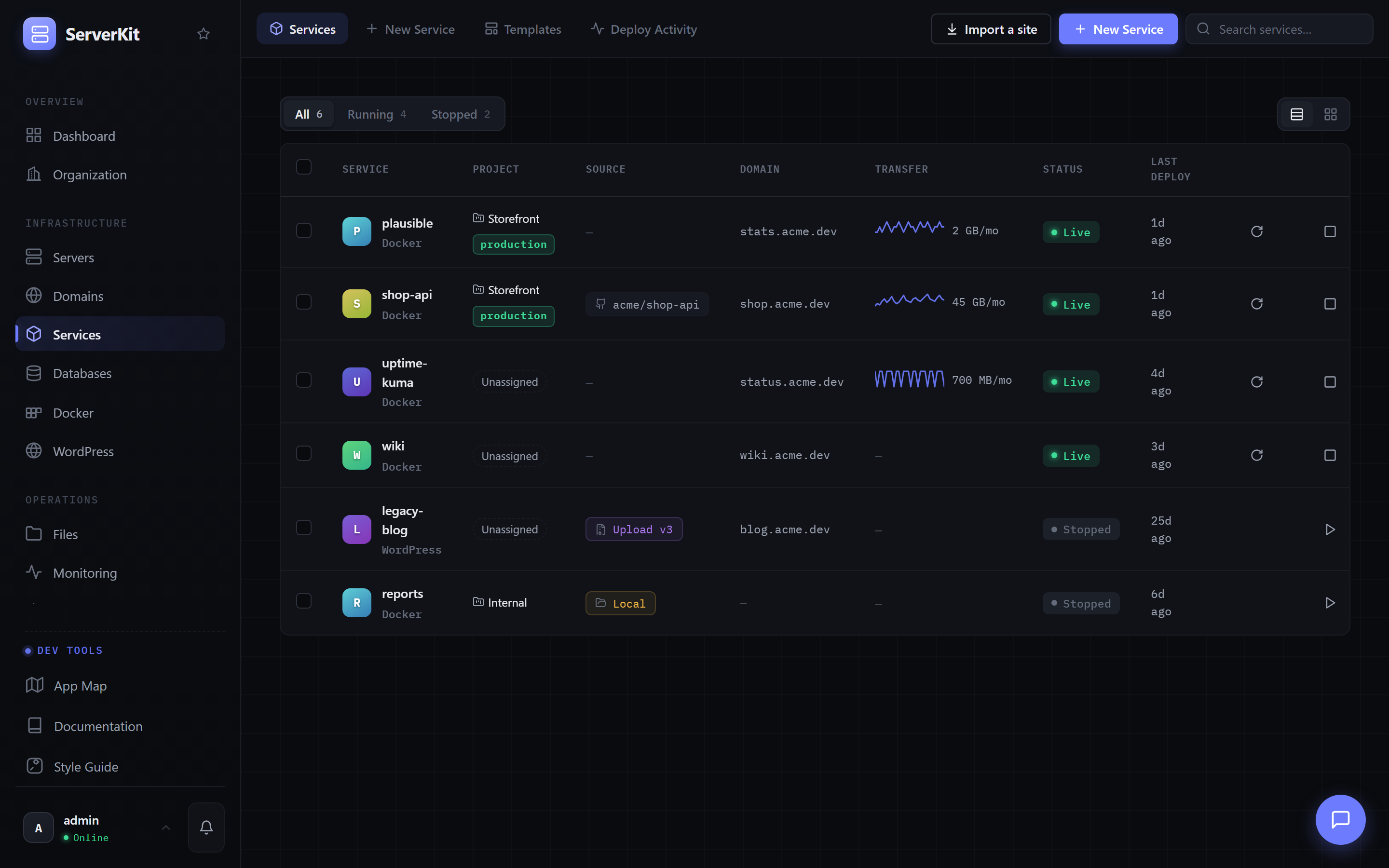This screenshot has width=1389, height=868.
Task: Switch to list view layout
Action: (1296, 114)
